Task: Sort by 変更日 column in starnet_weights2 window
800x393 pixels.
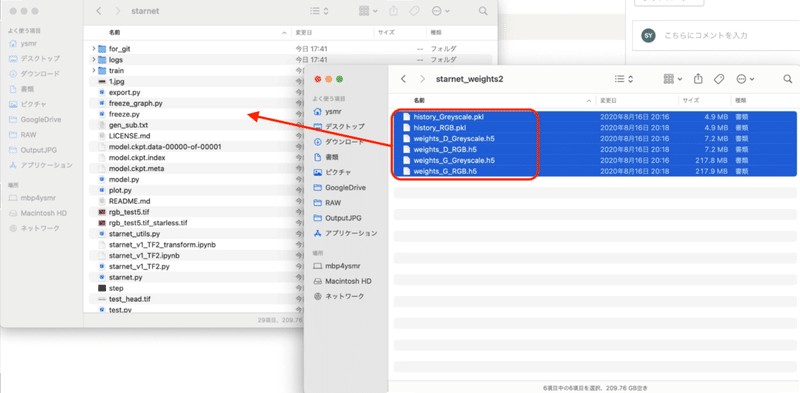Action: [607, 101]
